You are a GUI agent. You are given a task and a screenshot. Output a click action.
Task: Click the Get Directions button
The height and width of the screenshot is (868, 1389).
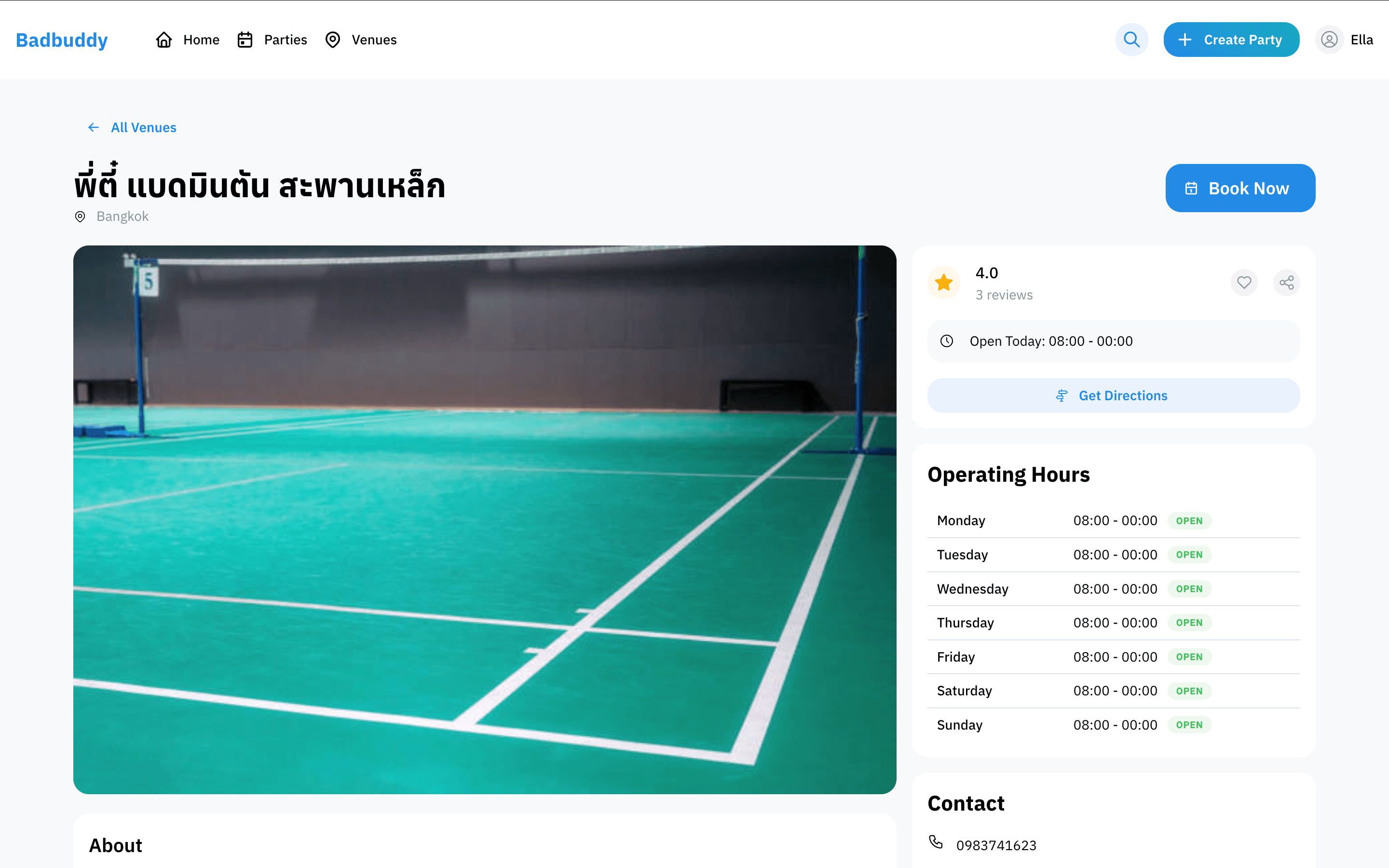(1113, 395)
